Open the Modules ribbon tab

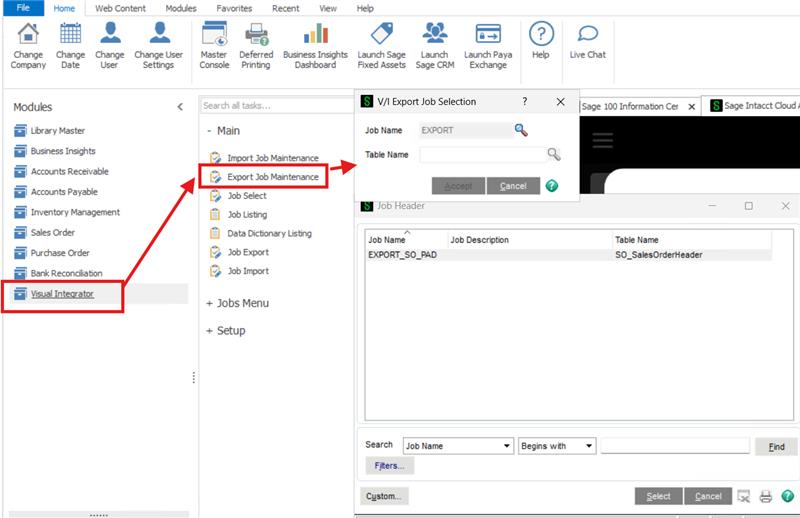181,8
